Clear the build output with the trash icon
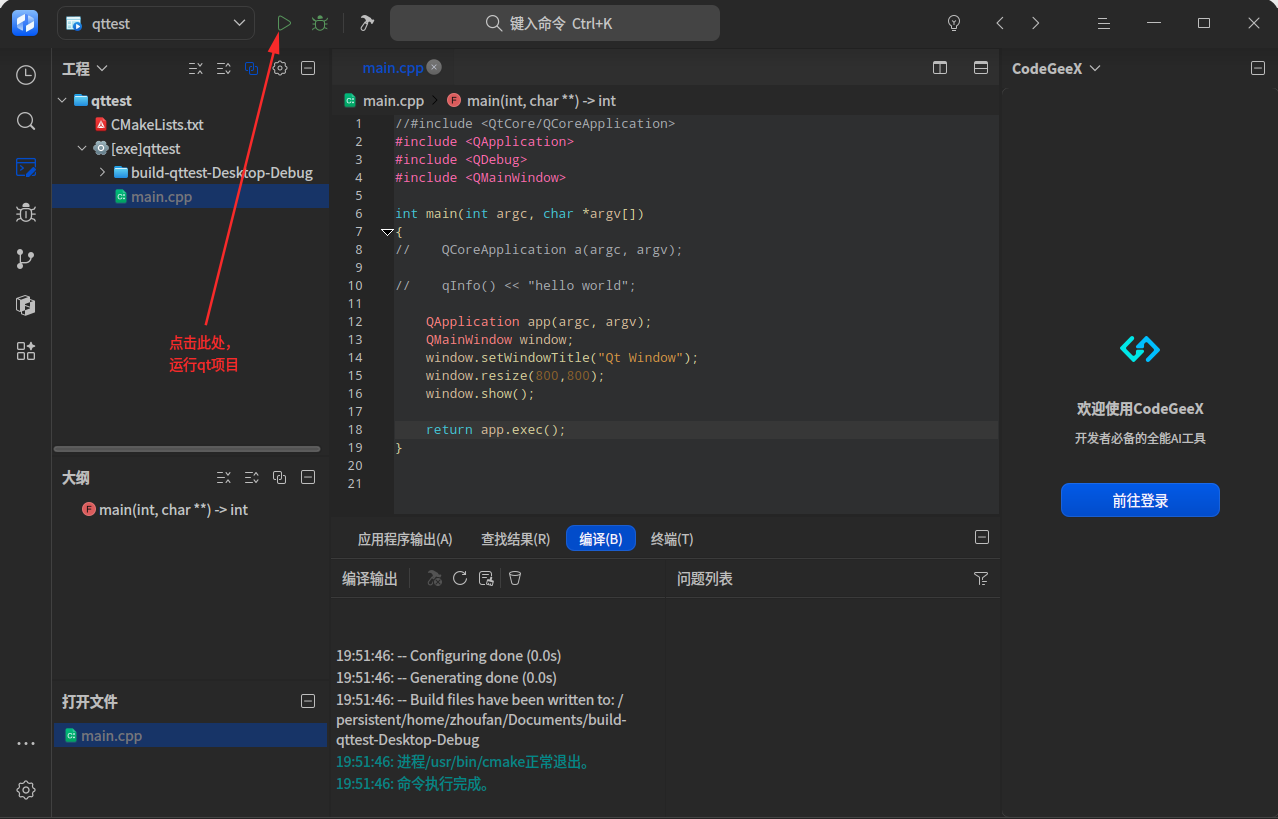The width and height of the screenshot is (1278, 819). pyautogui.click(x=515, y=578)
